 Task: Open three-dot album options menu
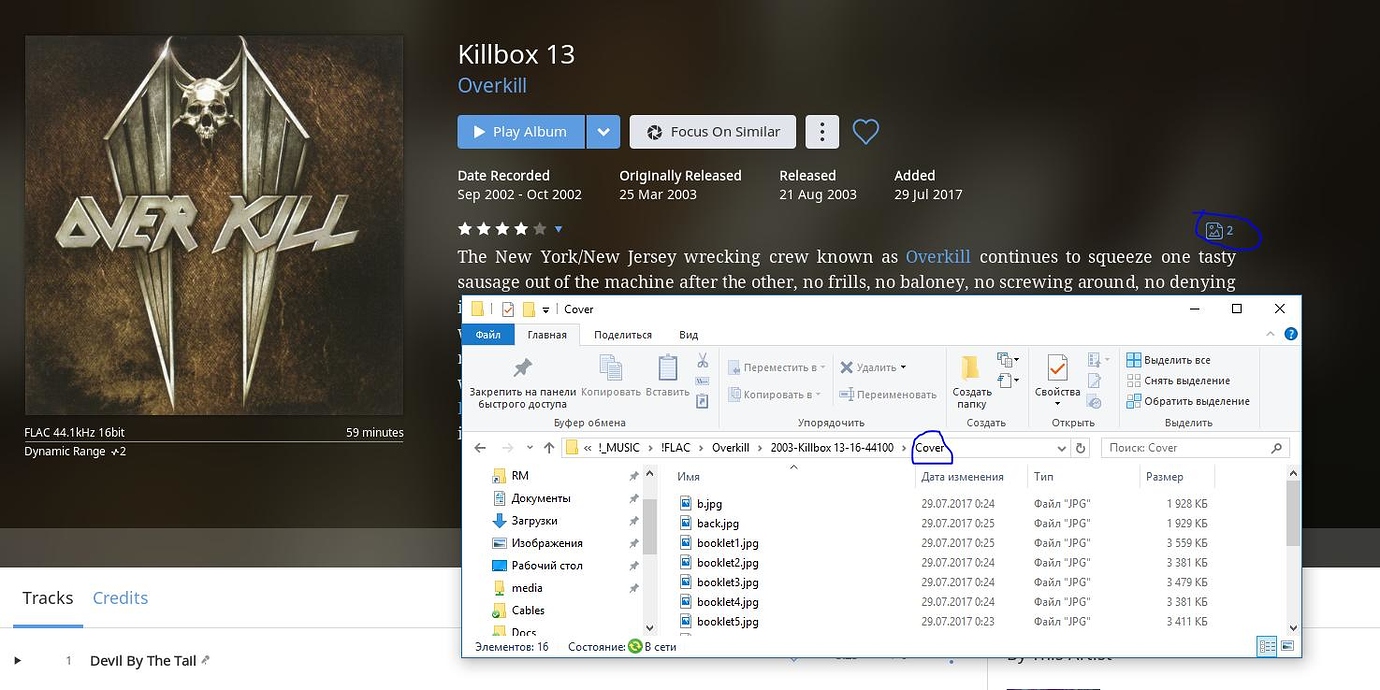[x=822, y=132]
